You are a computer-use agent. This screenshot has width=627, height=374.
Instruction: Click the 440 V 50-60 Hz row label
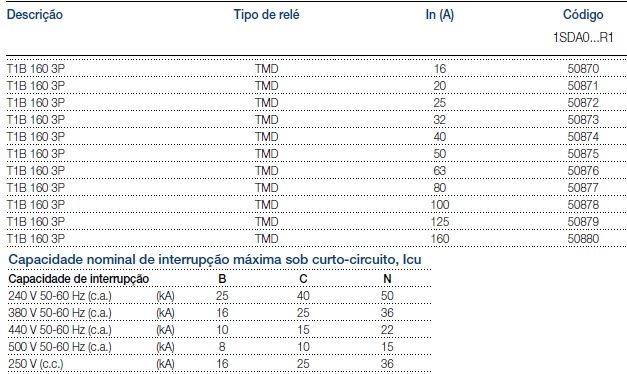pyautogui.click(x=60, y=330)
